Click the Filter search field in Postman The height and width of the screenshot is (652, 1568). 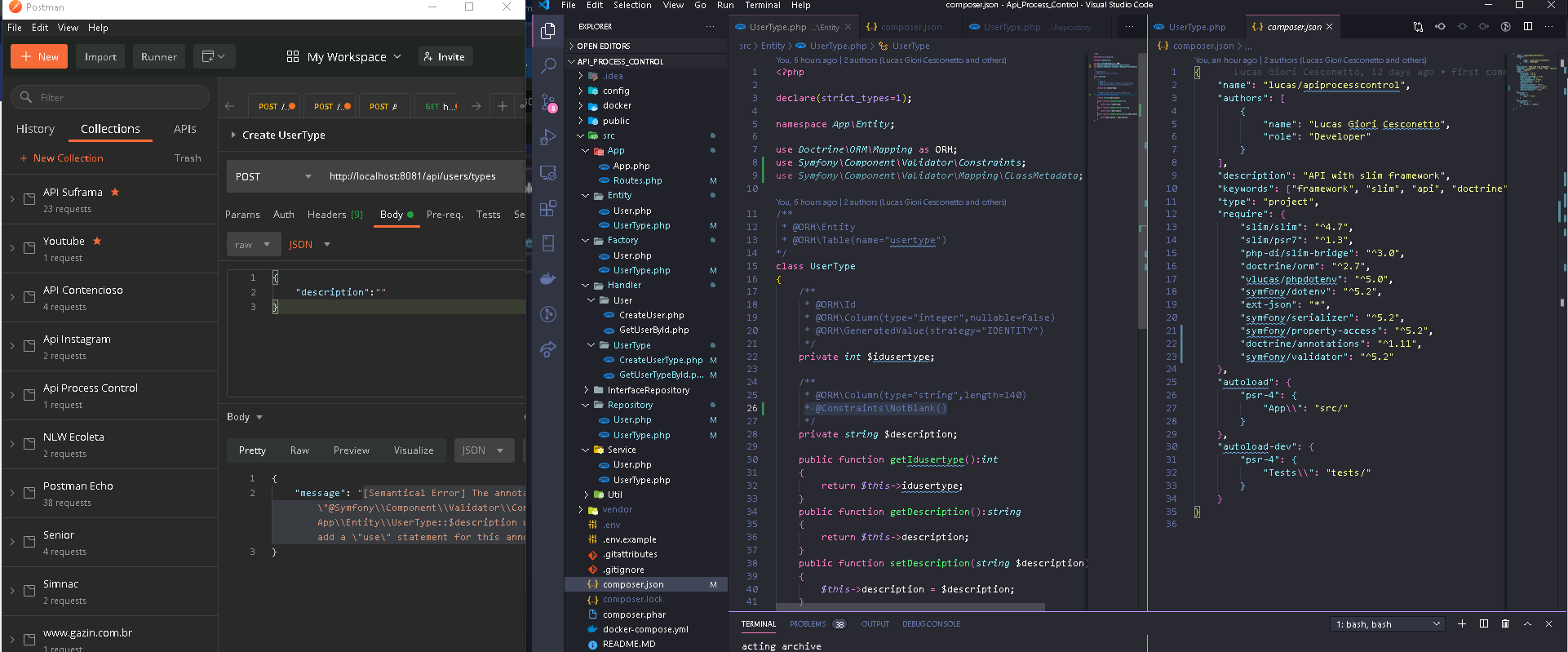point(111,97)
